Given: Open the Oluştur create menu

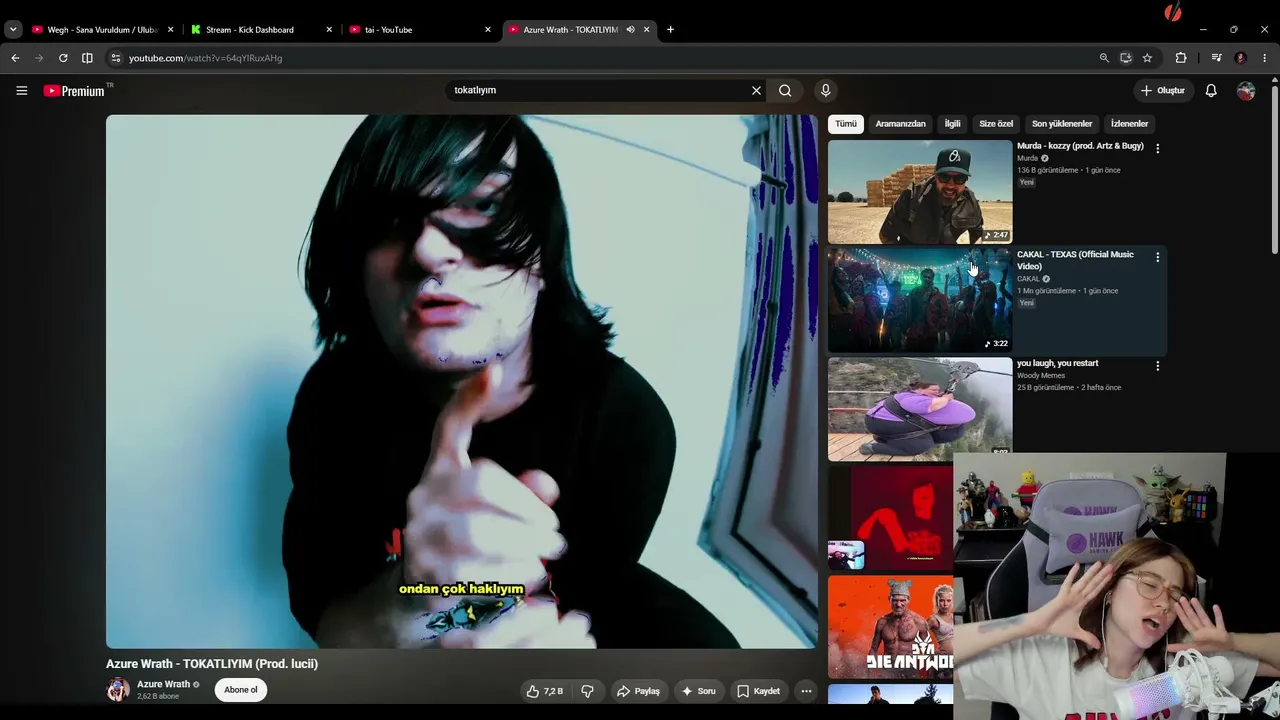Looking at the screenshot, I should 1163,90.
